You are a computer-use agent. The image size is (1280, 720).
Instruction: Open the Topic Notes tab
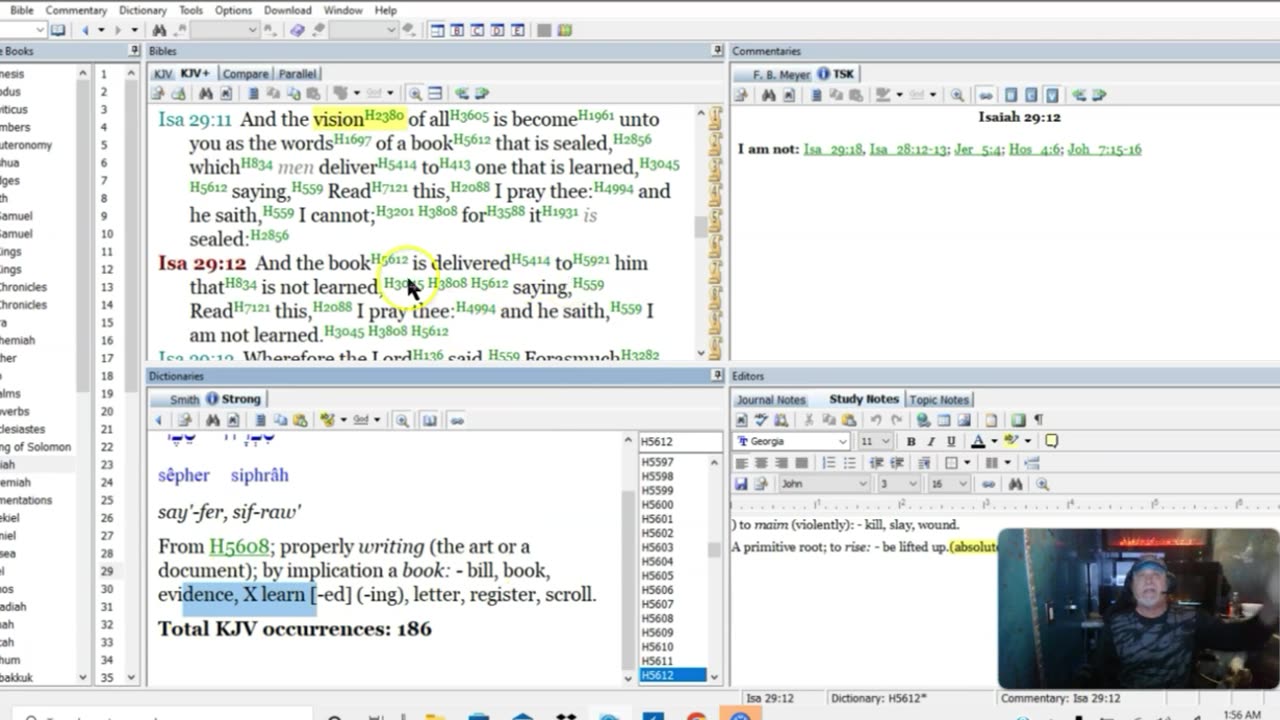tap(938, 400)
